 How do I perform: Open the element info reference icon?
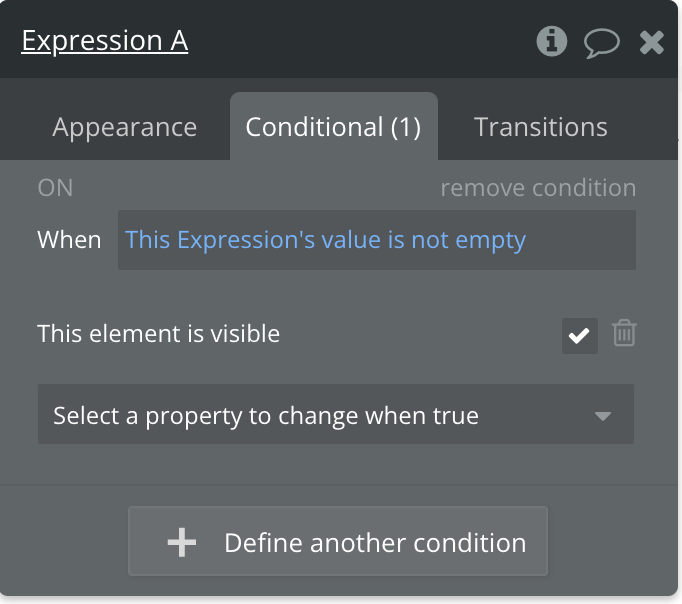[552, 41]
